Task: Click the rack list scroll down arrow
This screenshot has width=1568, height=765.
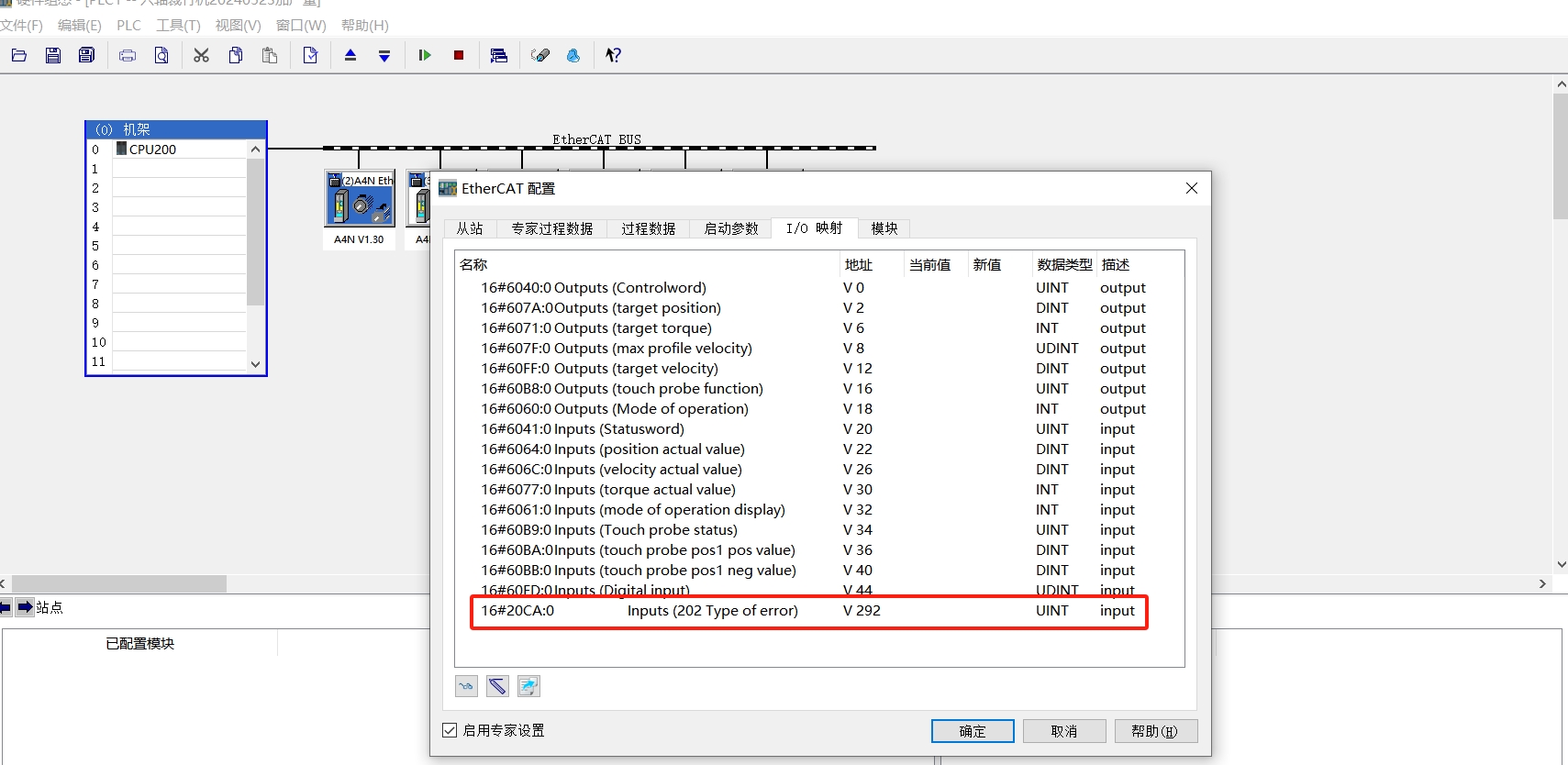Action: click(x=255, y=363)
